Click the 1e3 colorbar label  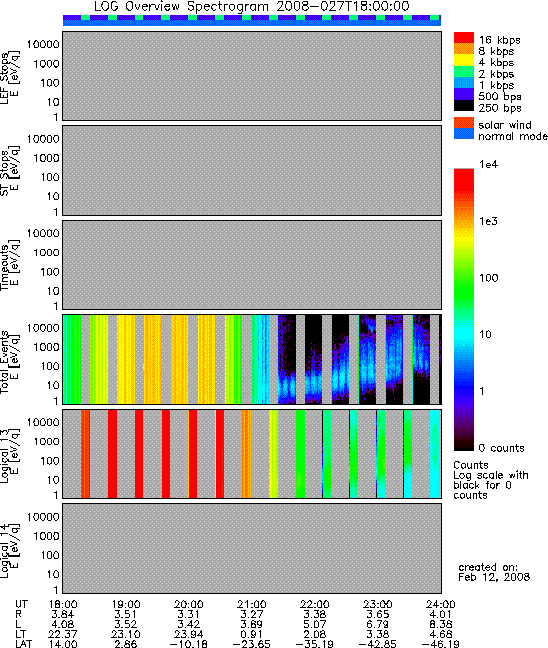click(x=488, y=221)
